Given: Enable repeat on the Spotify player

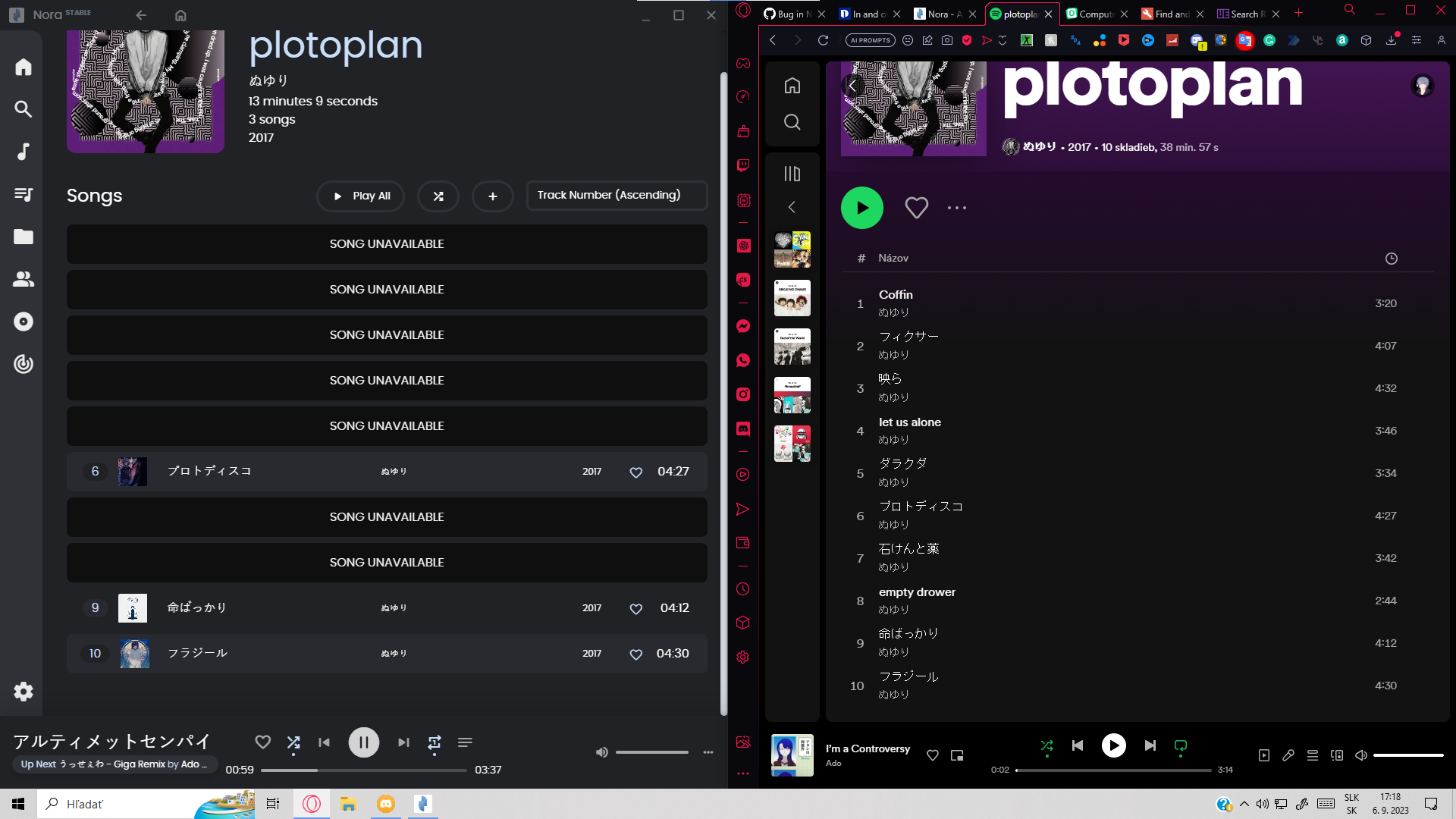Looking at the screenshot, I should point(1180,745).
